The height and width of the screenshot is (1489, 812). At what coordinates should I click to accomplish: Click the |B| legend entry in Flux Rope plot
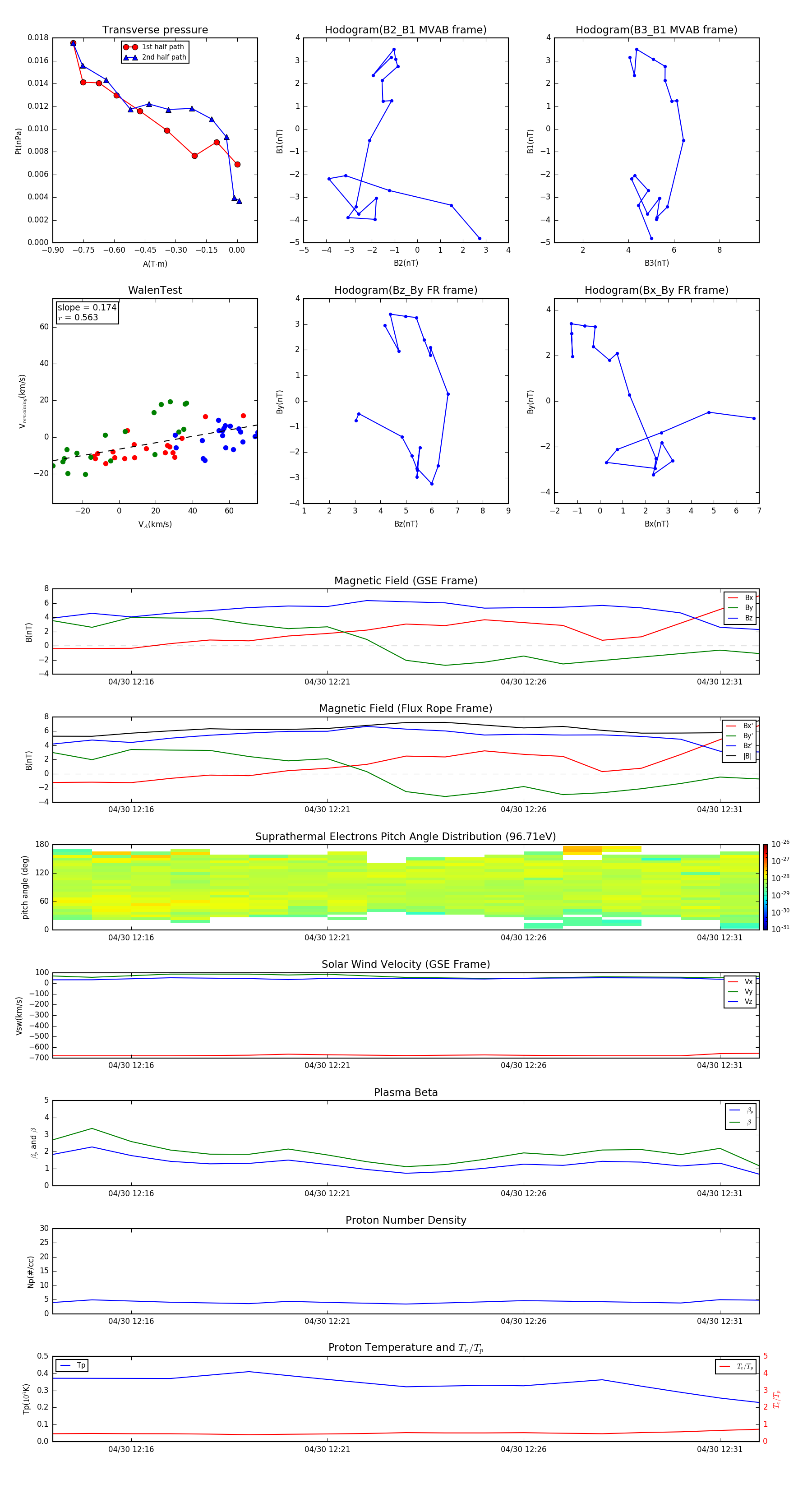coord(740,756)
